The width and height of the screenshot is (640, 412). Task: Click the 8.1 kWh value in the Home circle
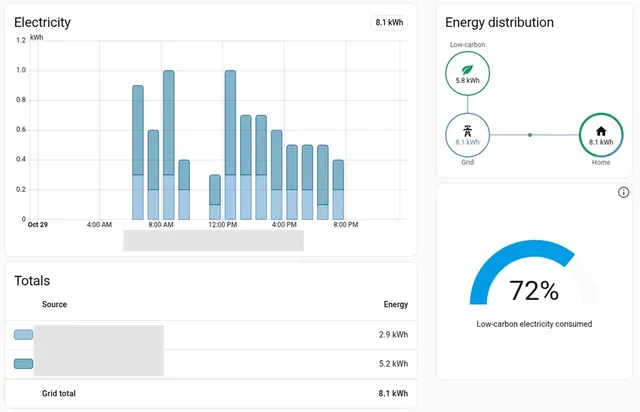click(601, 142)
